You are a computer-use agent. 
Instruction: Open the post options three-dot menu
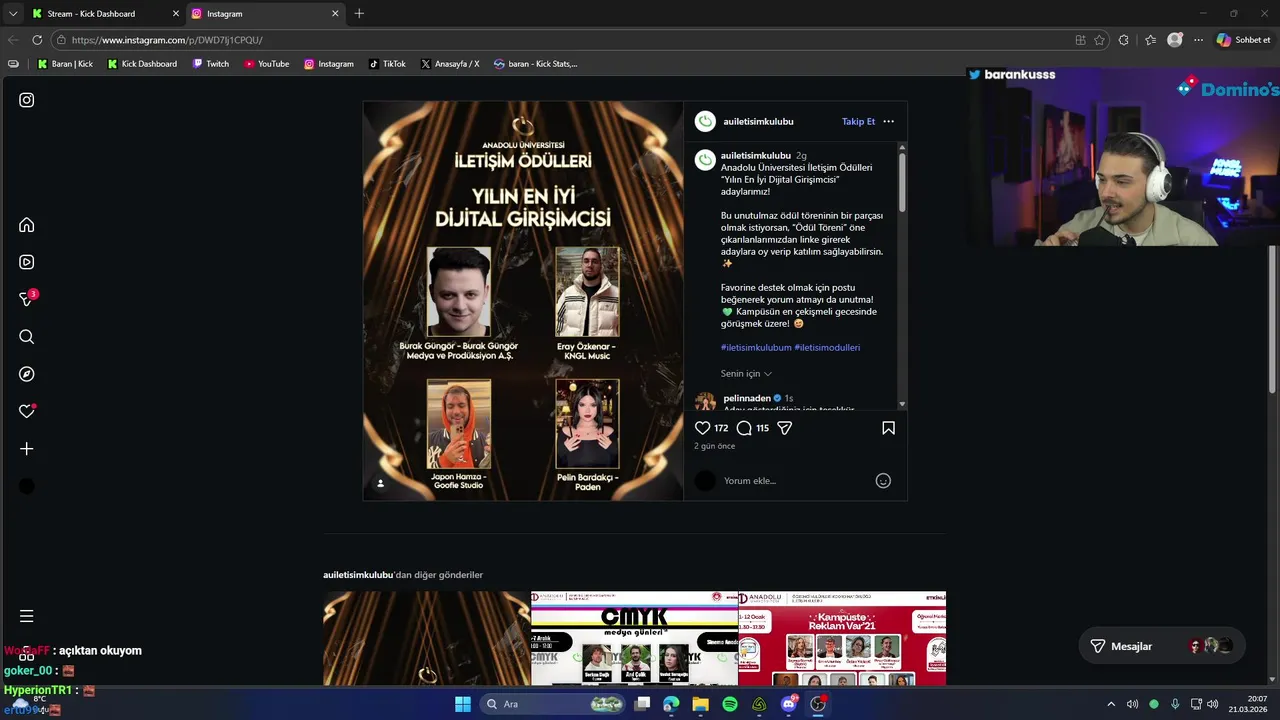[x=889, y=122]
